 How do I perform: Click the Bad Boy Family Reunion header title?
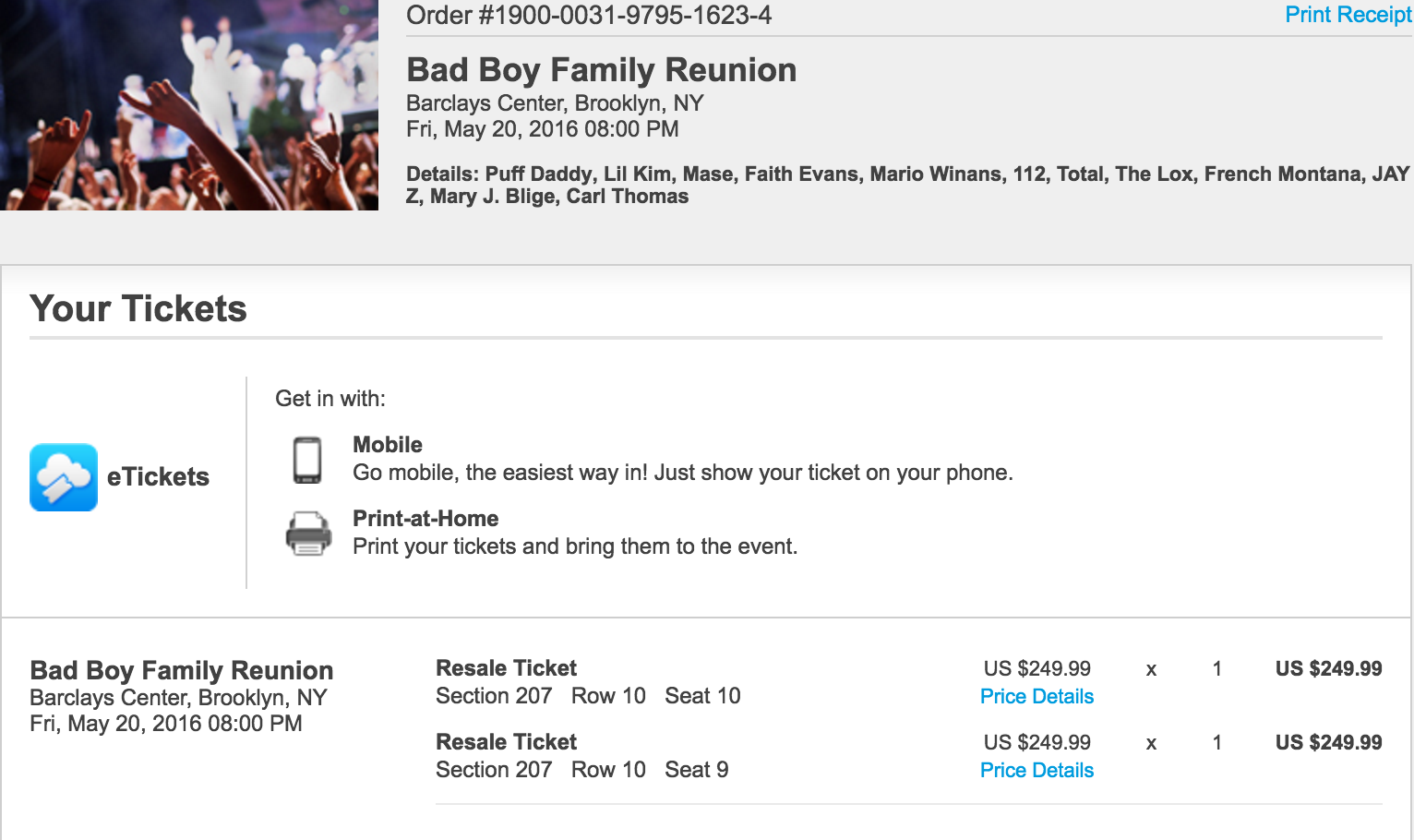pos(602,70)
